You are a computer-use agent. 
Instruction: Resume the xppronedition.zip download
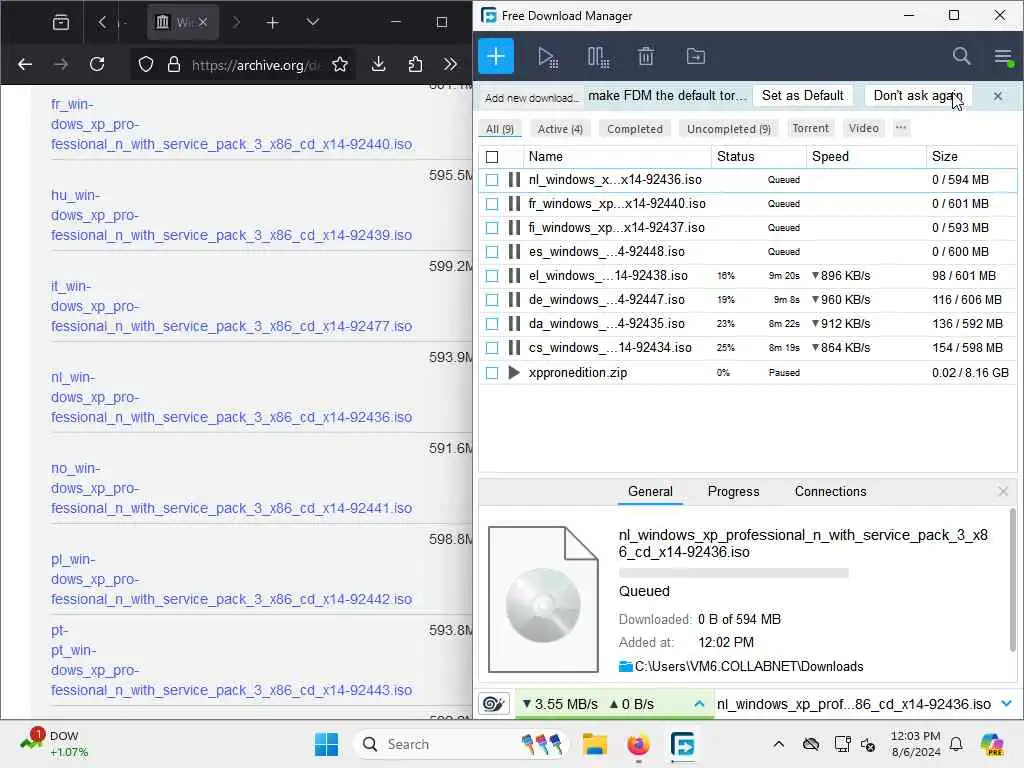coord(514,372)
